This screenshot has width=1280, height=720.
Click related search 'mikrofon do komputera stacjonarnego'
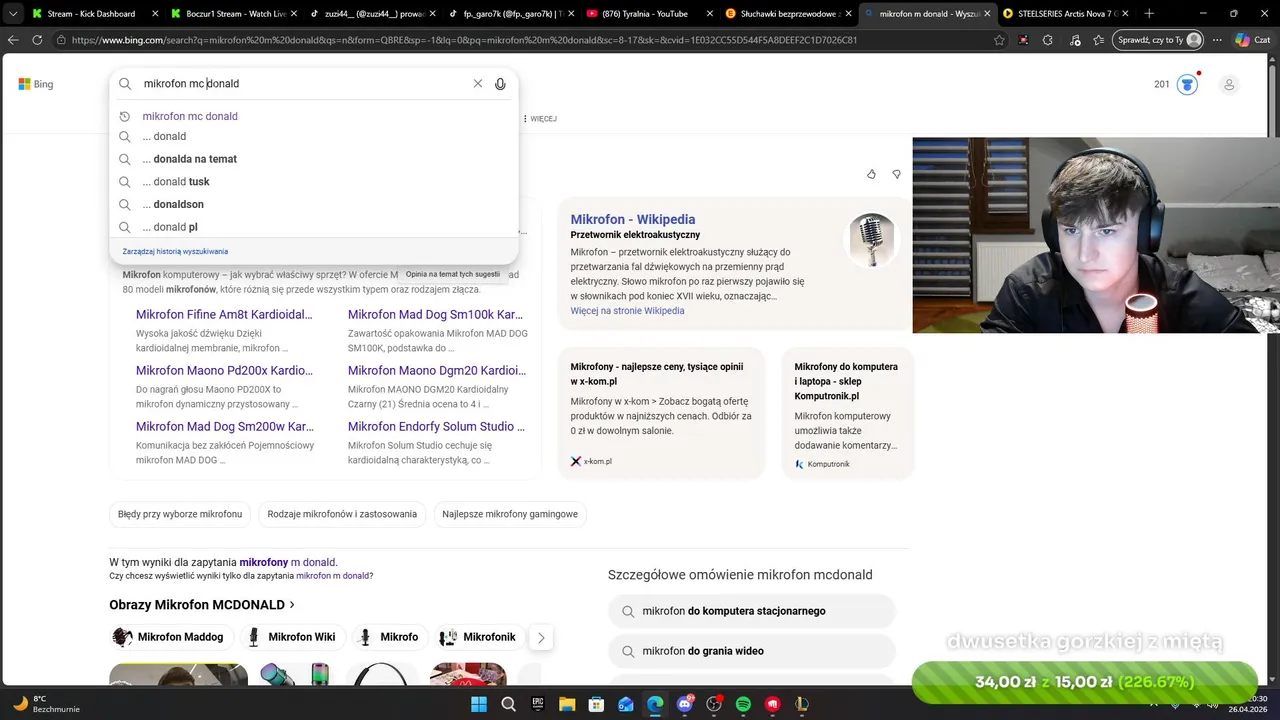click(x=752, y=611)
